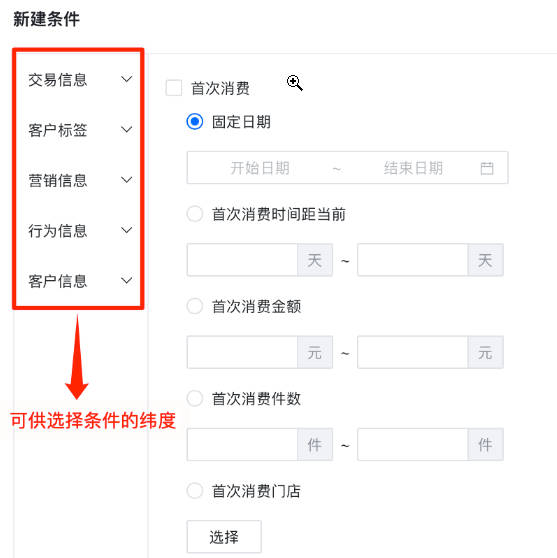Expand the 交易信息 chevron
Image resolution: width=557 pixels, height=558 pixels.
[126, 79]
